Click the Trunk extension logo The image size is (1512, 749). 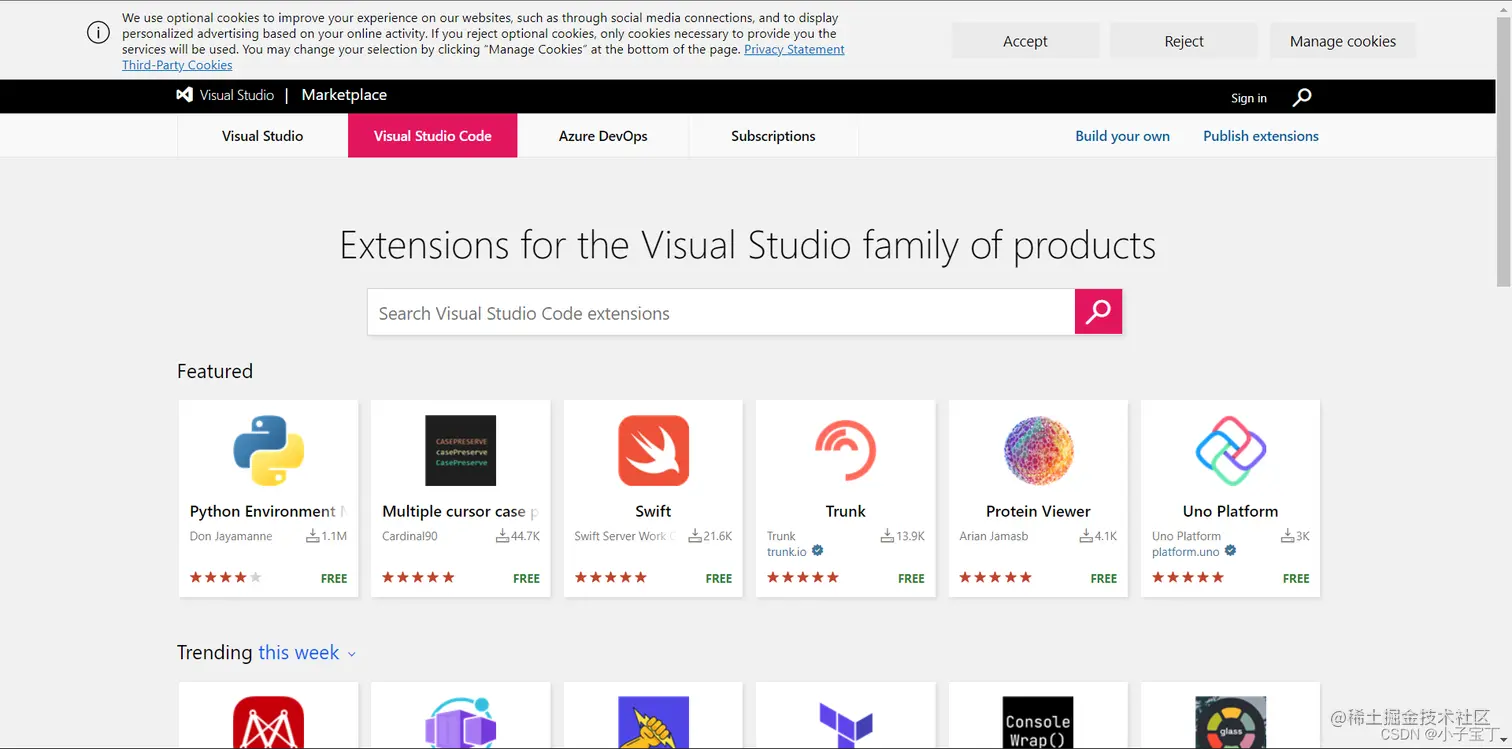tap(845, 451)
